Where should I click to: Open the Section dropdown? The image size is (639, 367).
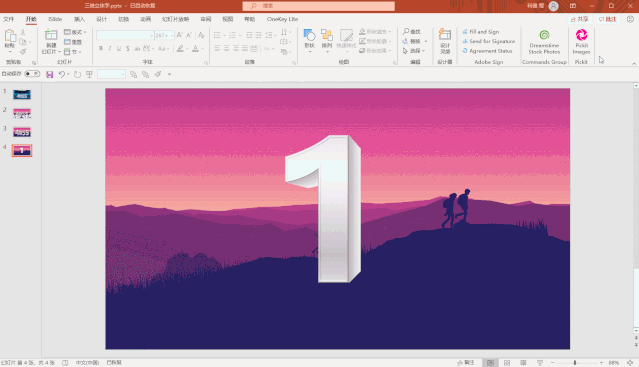[73, 52]
